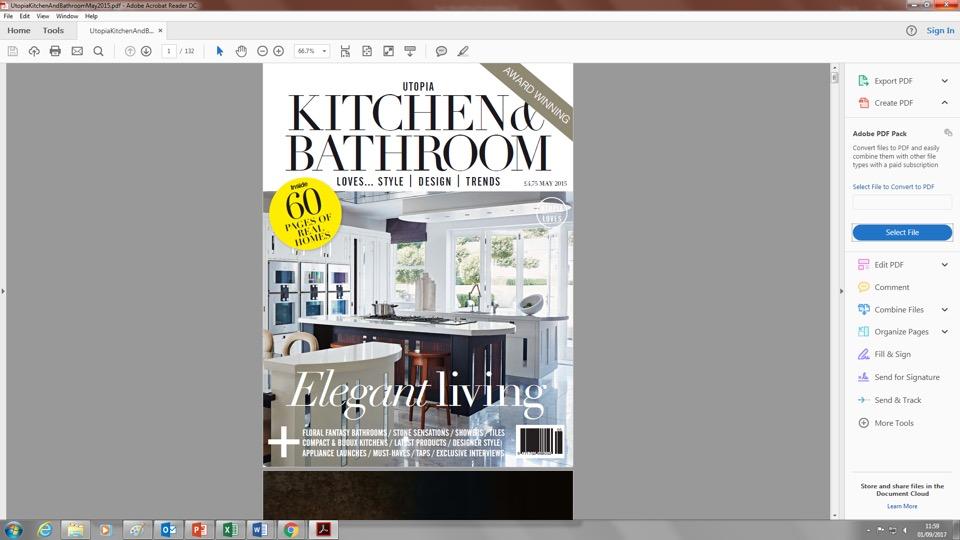This screenshot has height=540, width=960.
Task: Open the View menu
Action: point(43,16)
